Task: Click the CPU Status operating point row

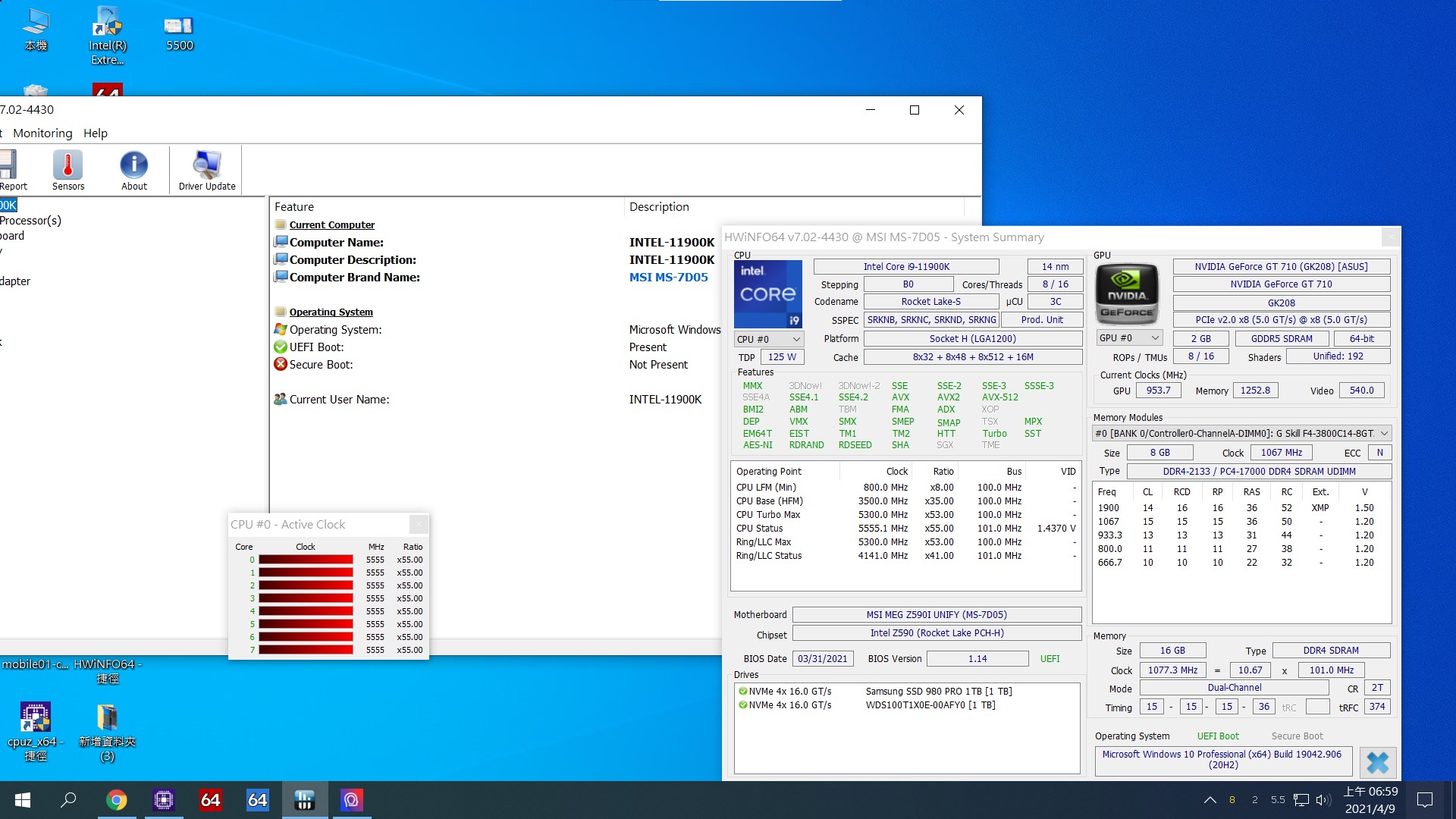Action: pos(905,528)
